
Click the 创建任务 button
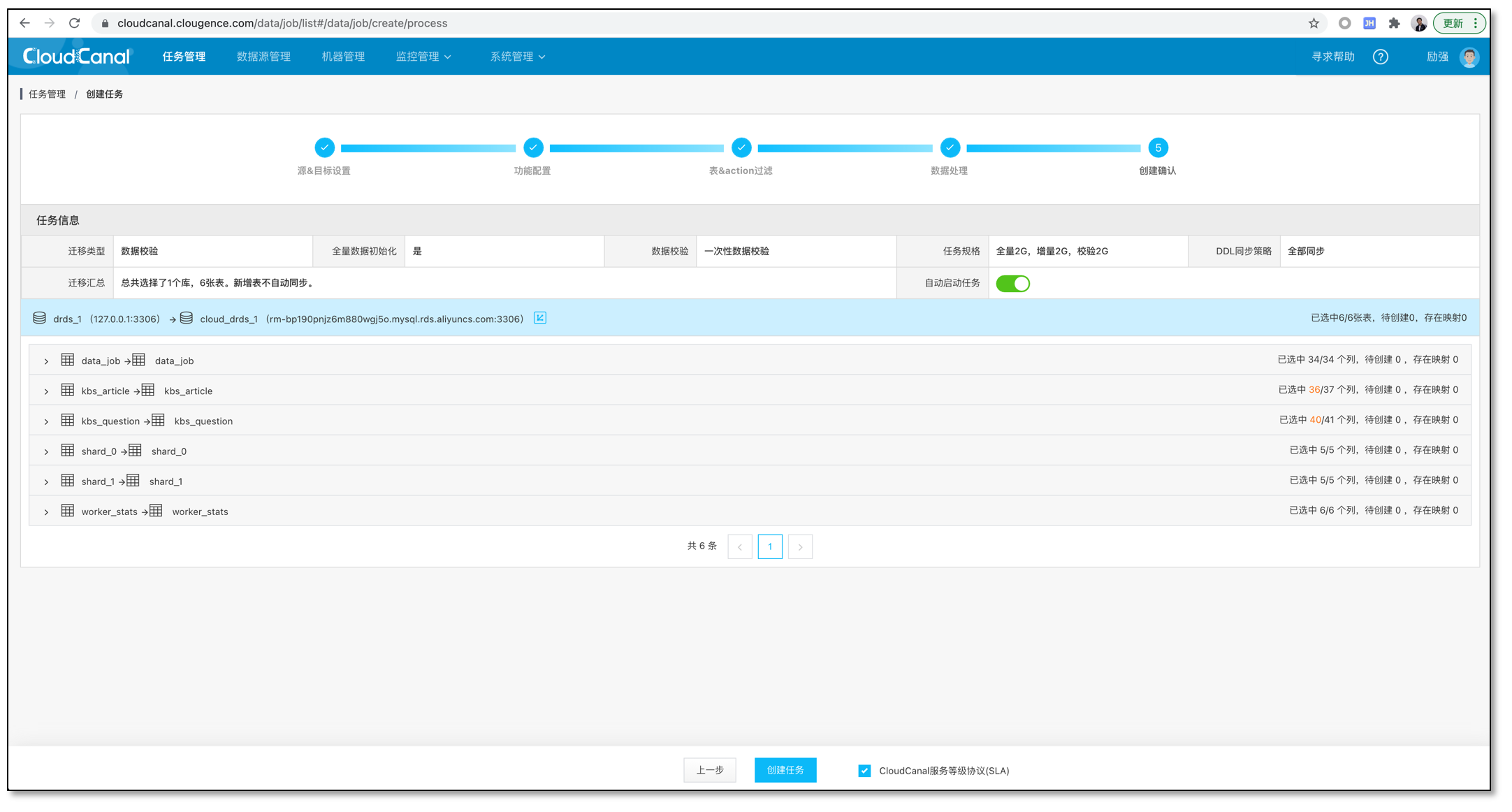tap(785, 770)
